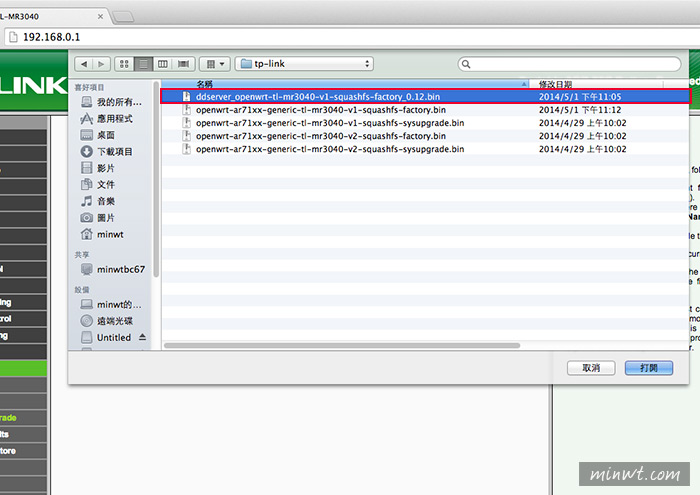
Task: Go forward in the file dialog
Action: (101, 64)
